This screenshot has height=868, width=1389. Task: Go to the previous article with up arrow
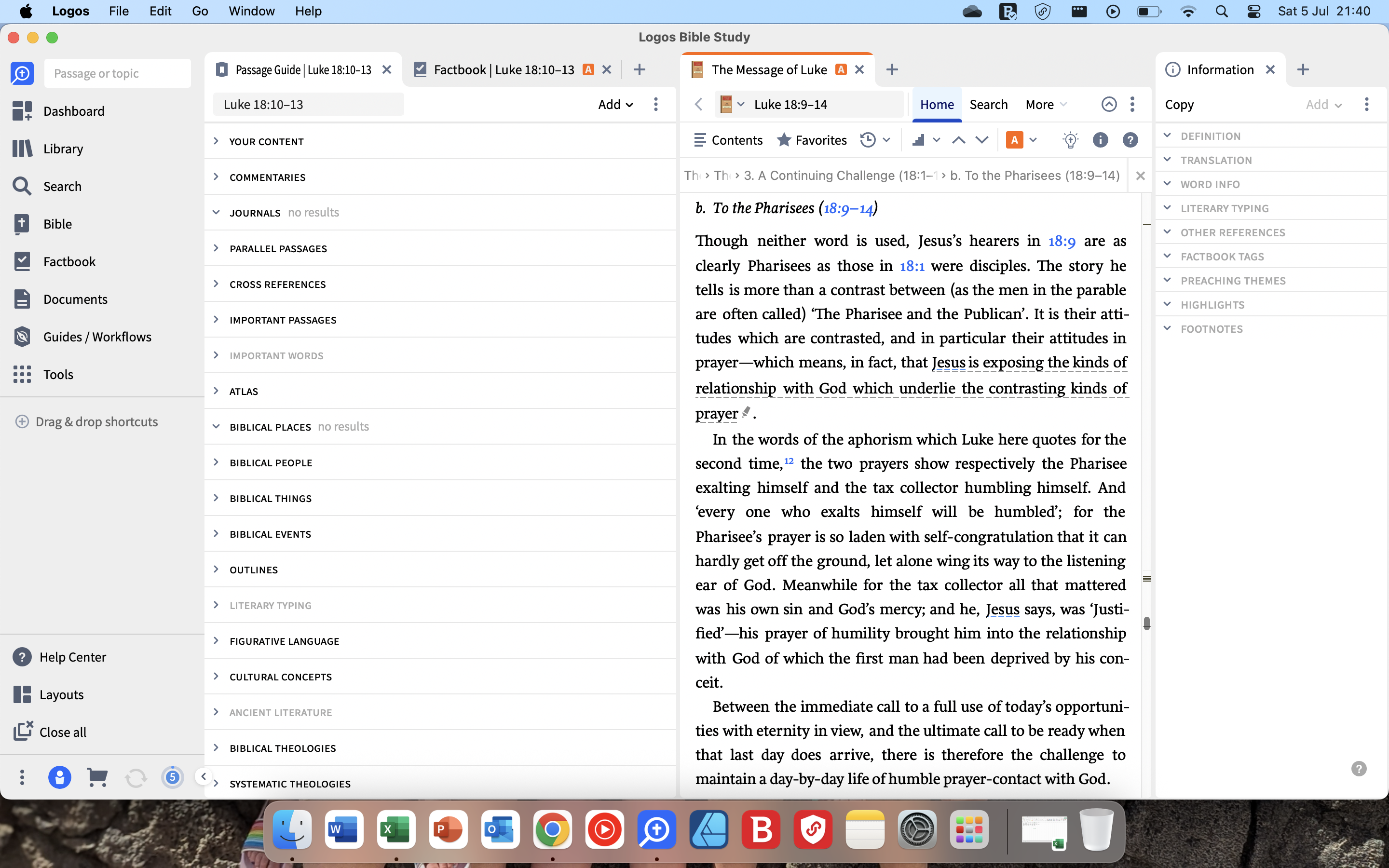pos(958,140)
